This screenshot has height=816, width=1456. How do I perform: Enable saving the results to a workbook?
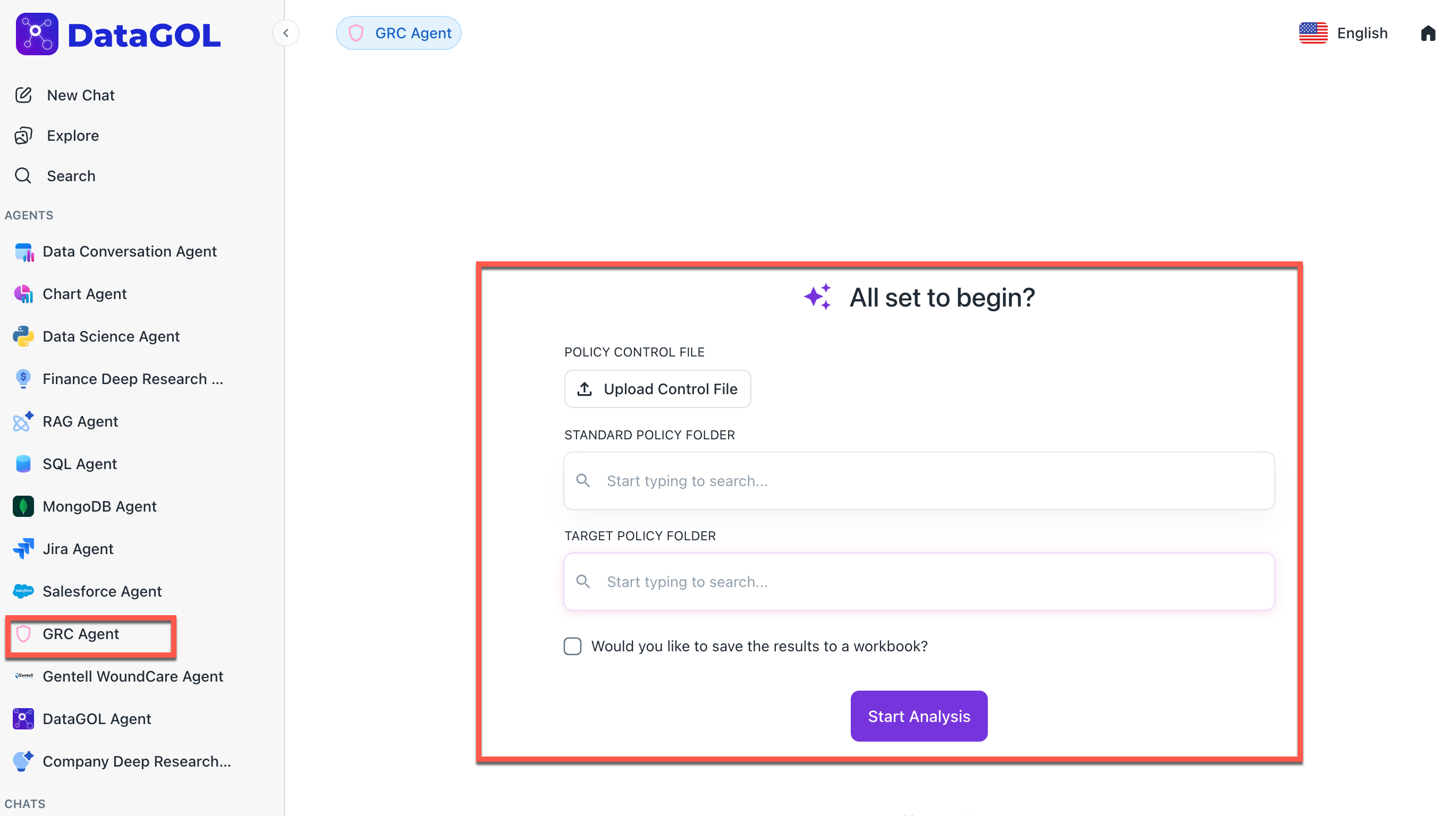[572, 646]
